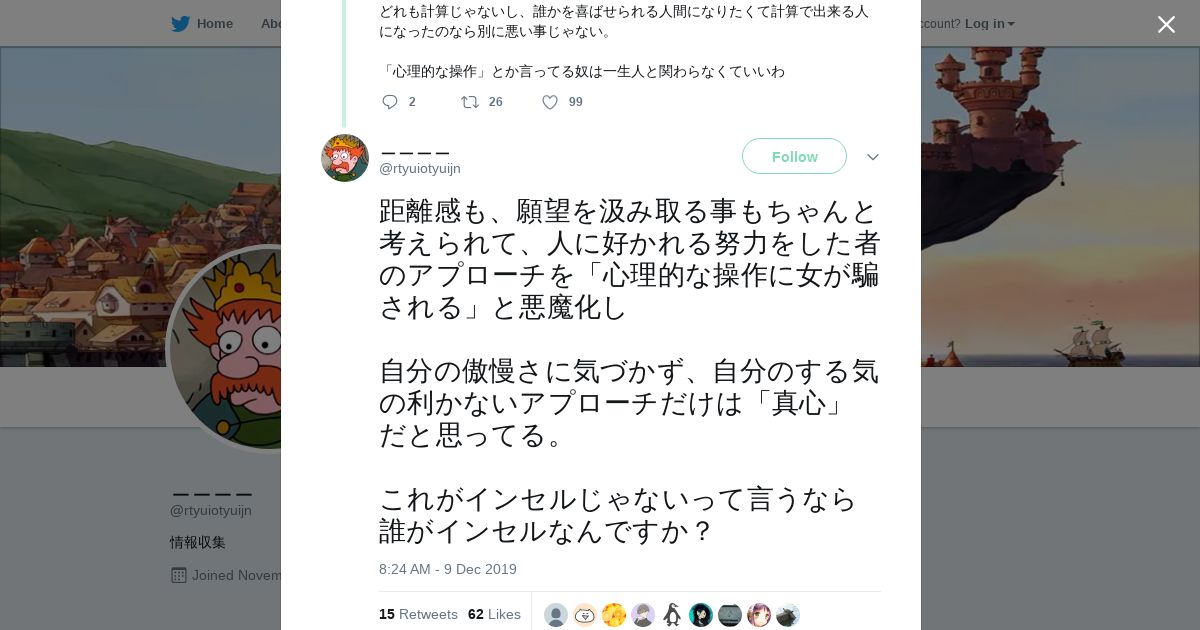Retweet the parent tweet with 26 retweets
1200x630 pixels.
tap(470, 102)
